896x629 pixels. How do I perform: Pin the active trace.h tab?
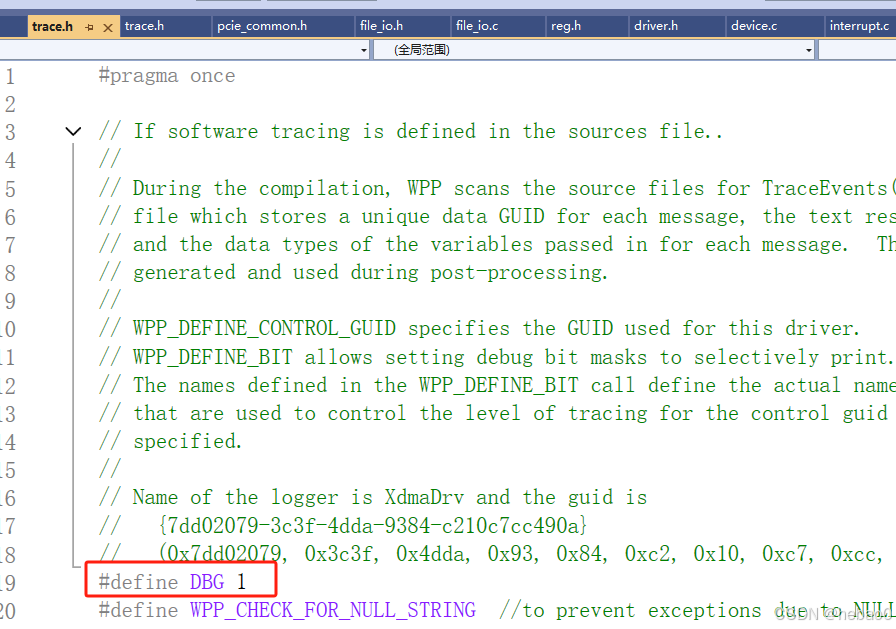88,26
